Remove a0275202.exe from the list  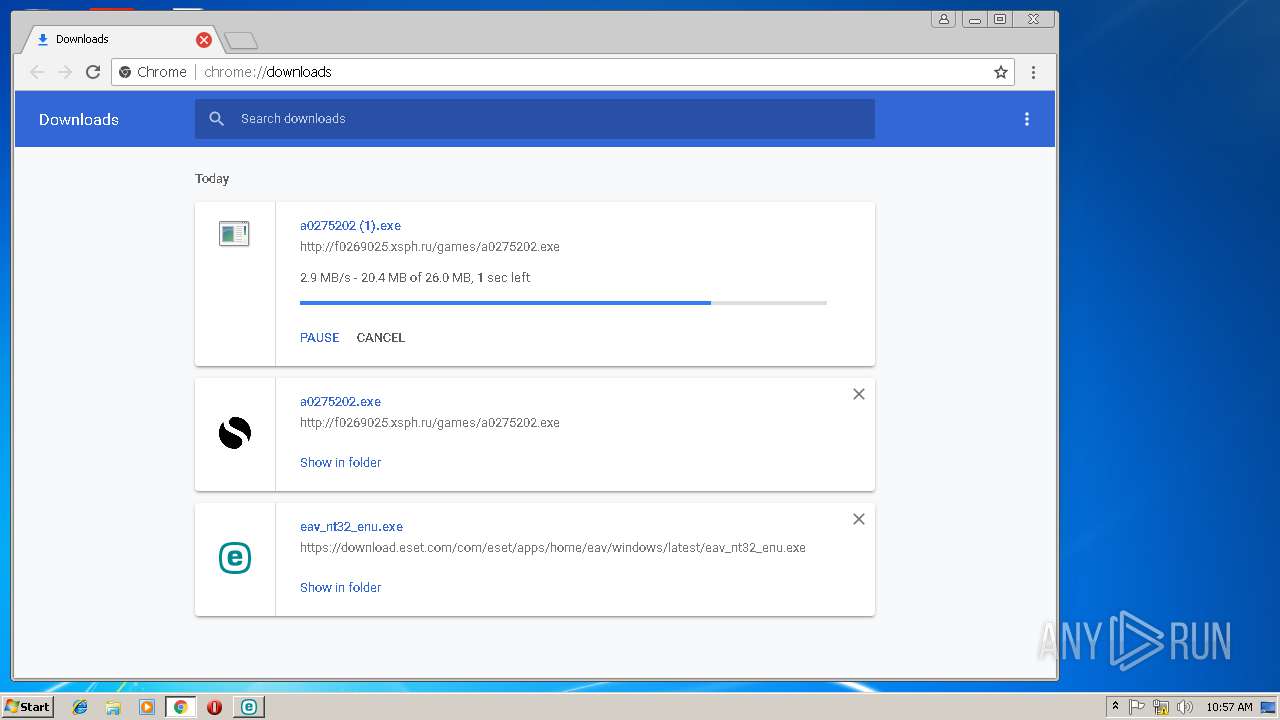click(858, 394)
